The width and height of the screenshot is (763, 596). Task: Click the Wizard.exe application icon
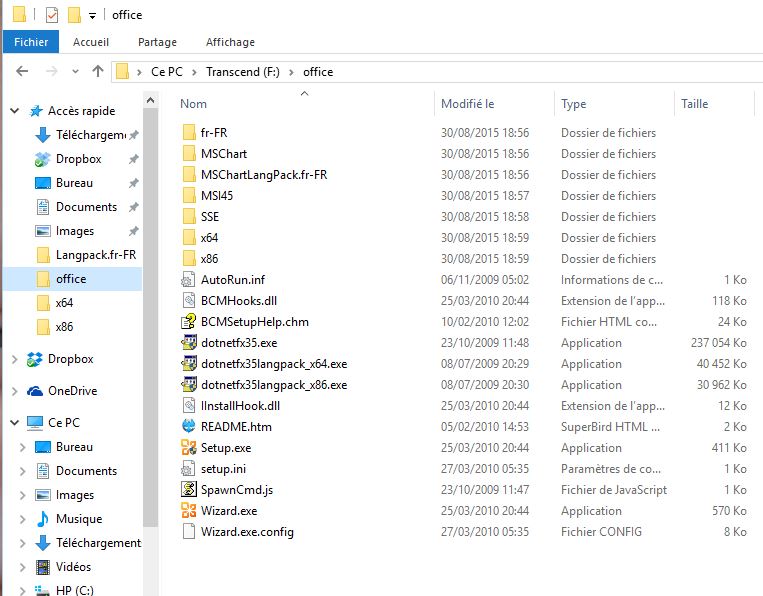[190, 511]
